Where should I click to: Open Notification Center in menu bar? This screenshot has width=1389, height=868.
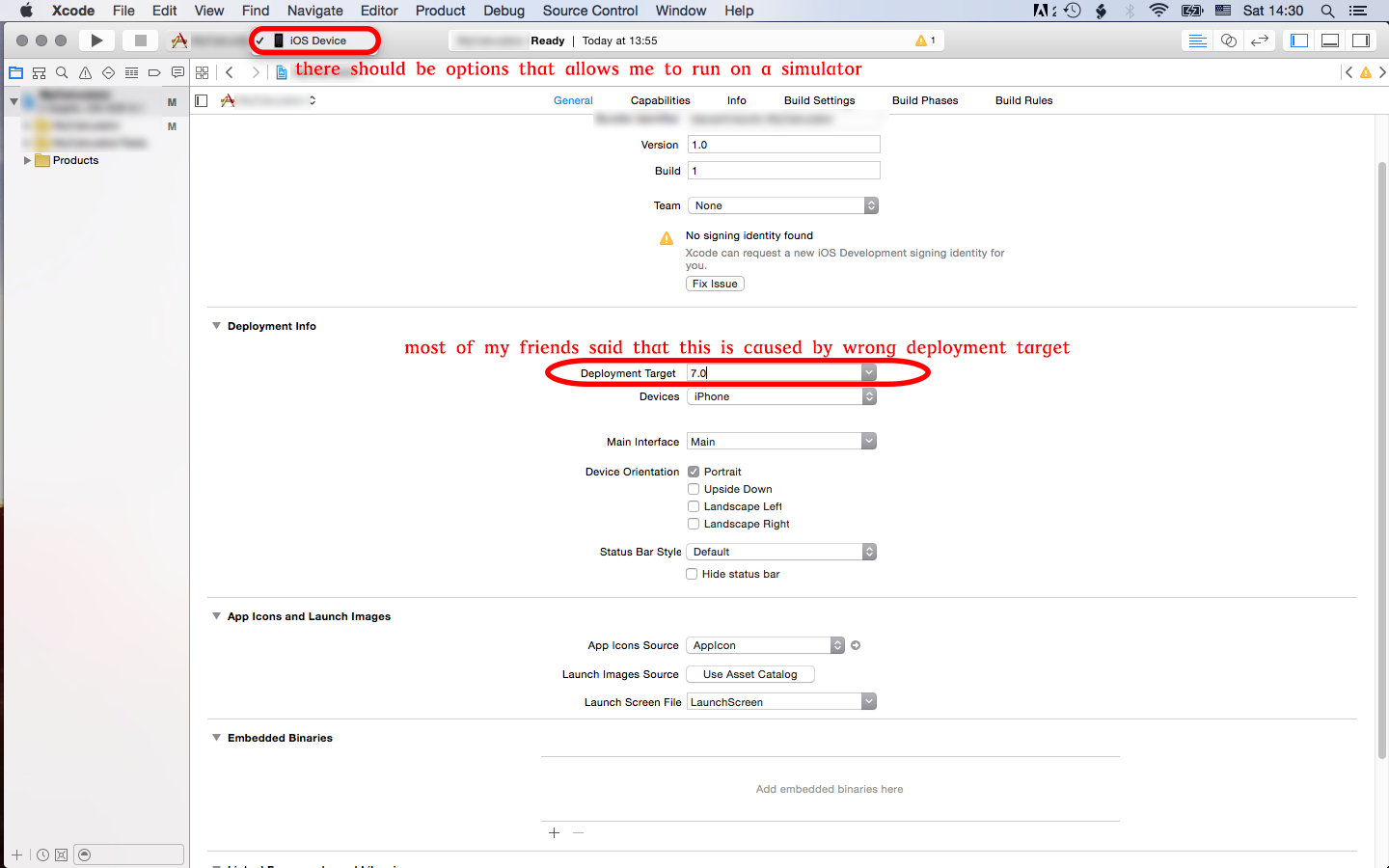pos(1358,11)
